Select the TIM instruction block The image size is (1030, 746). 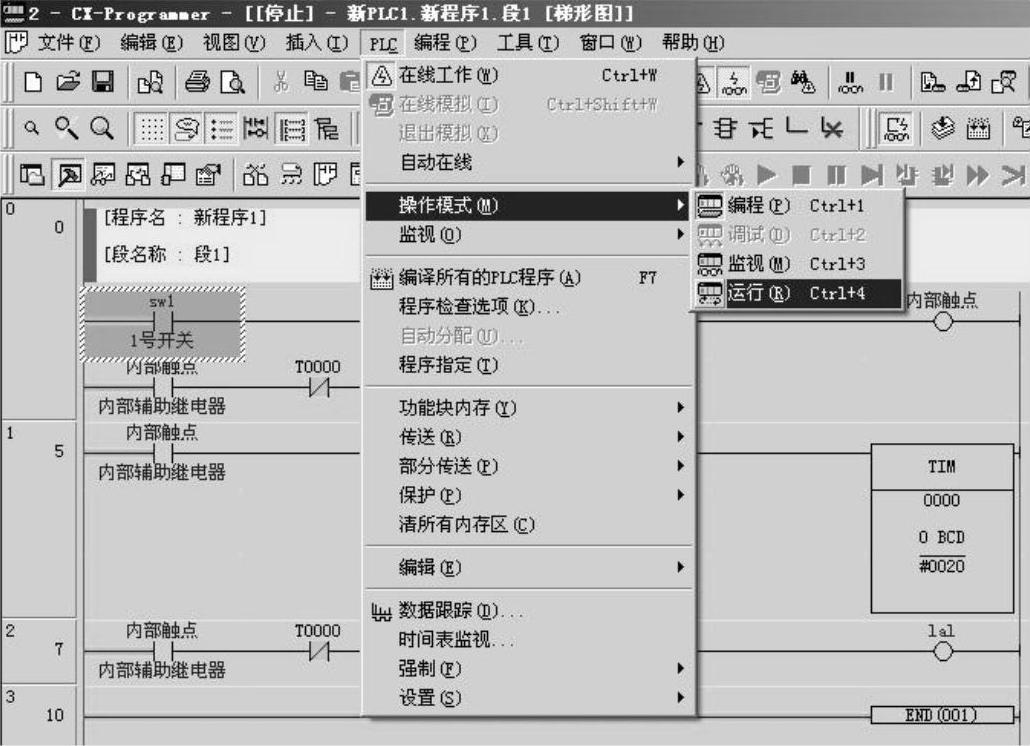(942, 529)
